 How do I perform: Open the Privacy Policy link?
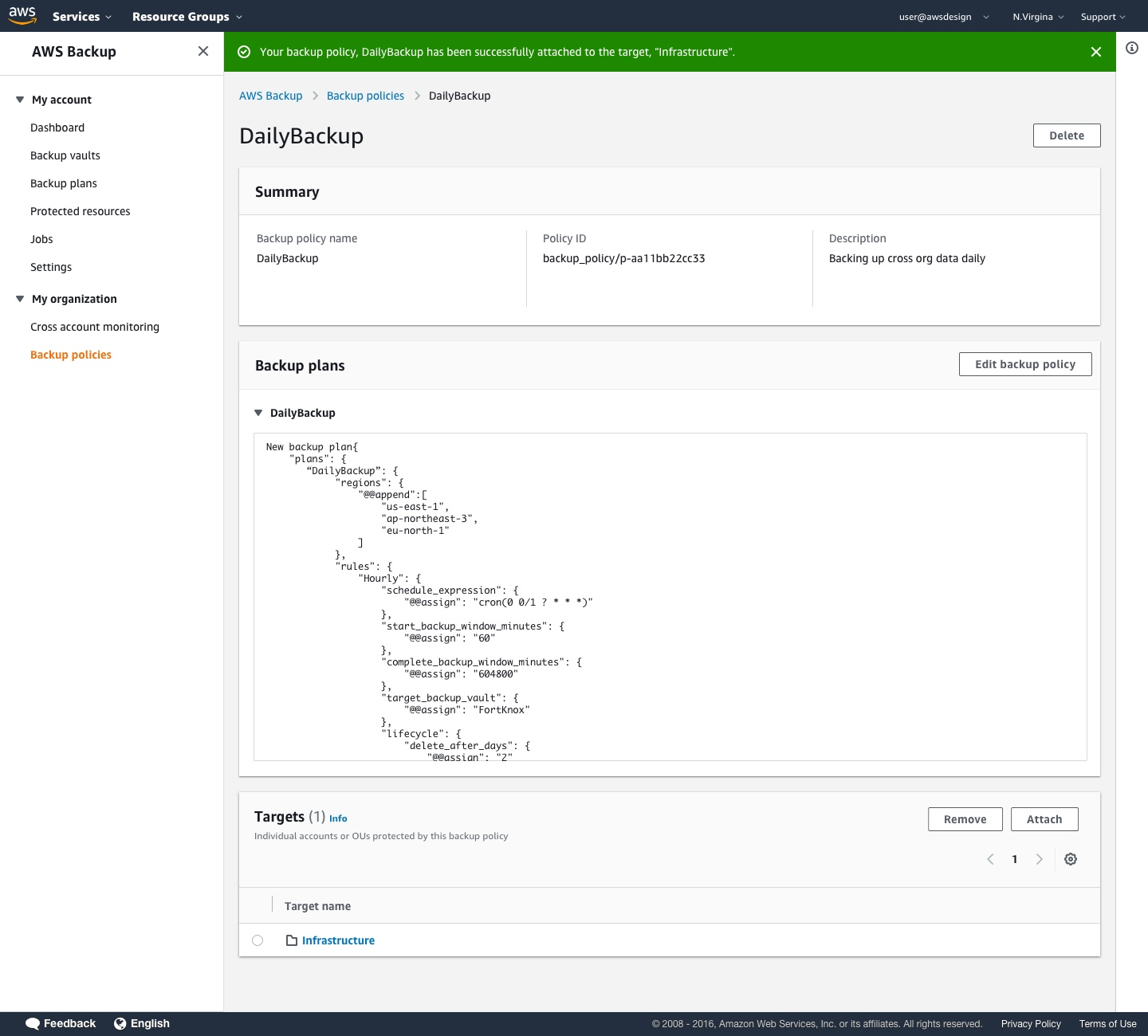1031,1024
